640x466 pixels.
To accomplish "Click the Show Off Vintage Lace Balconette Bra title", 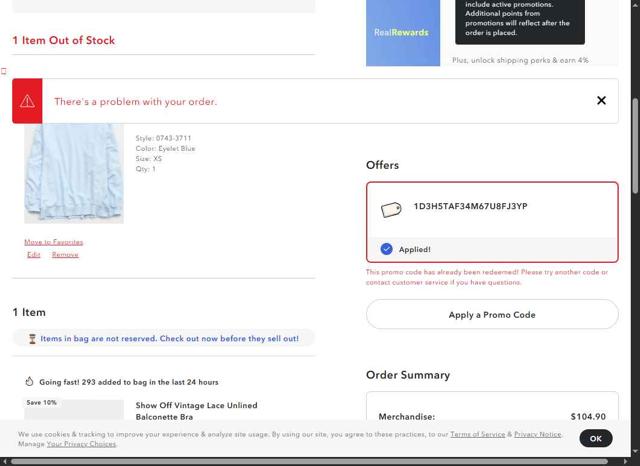I will [196, 411].
